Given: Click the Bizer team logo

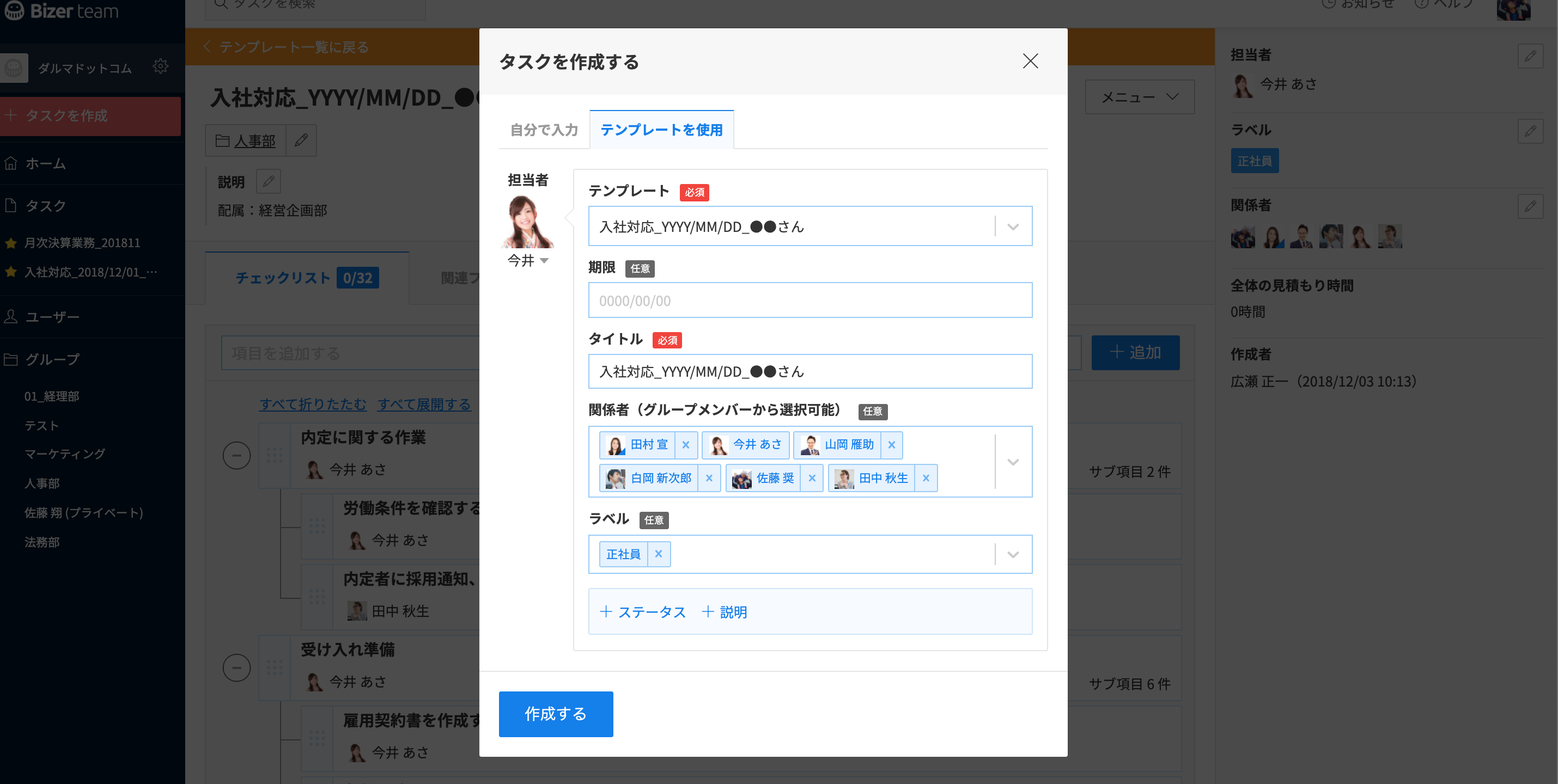Looking at the screenshot, I should (60, 10).
